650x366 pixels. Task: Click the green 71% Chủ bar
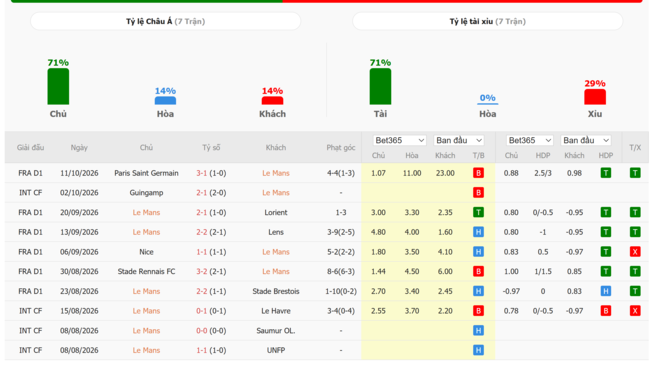click(58, 86)
